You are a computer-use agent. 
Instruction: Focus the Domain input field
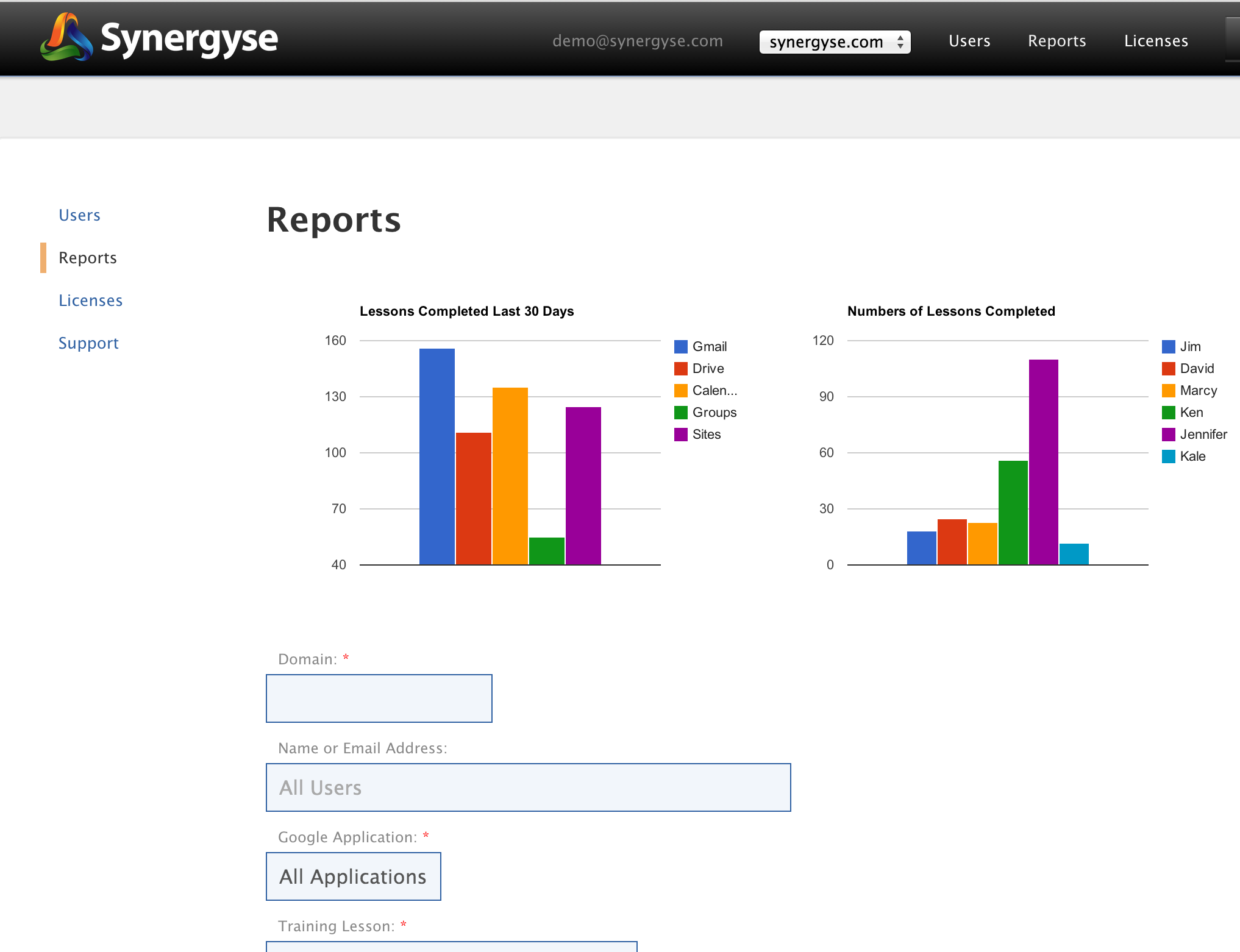point(379,698)
